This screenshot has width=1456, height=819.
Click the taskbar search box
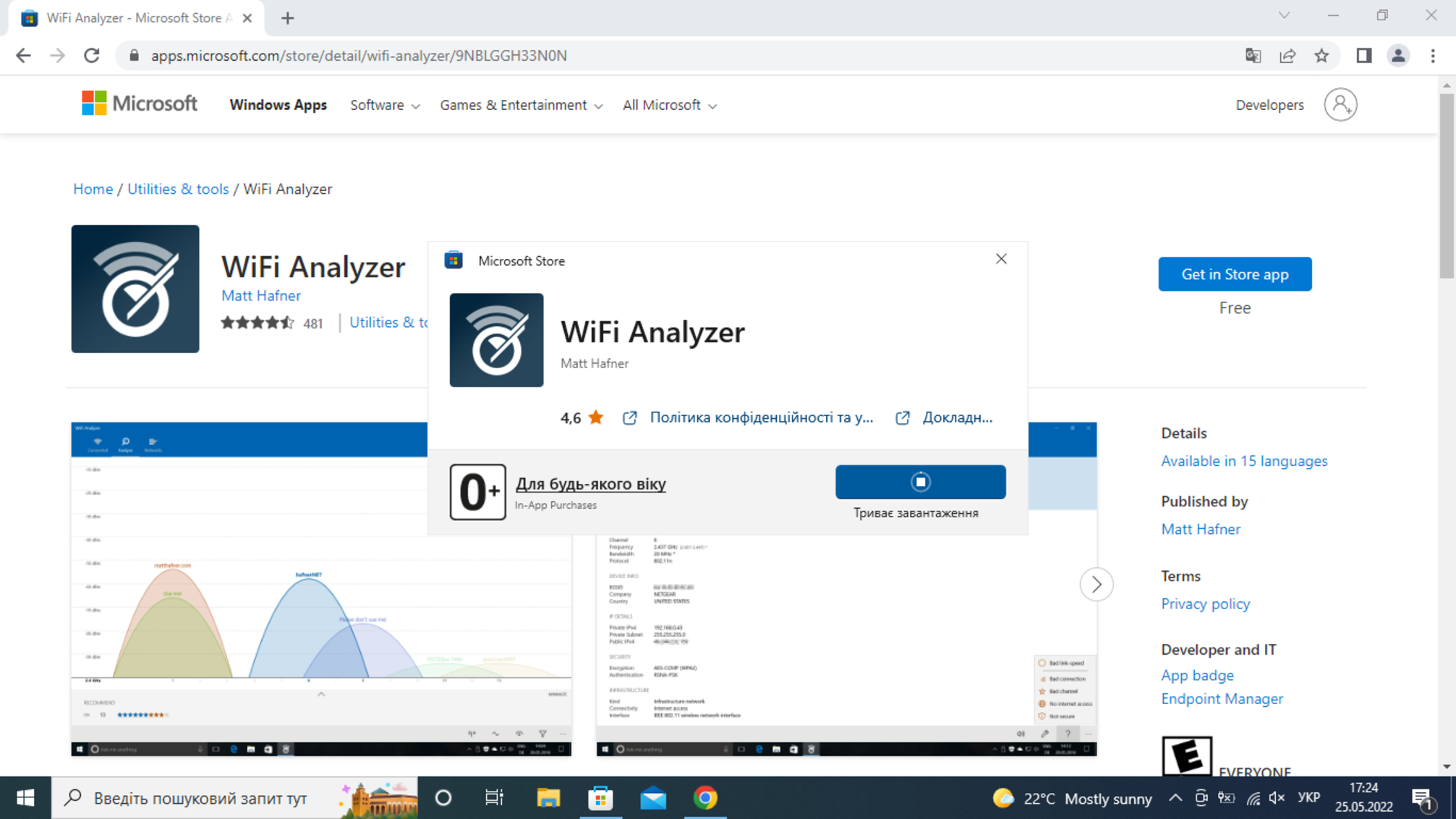[234, 798]
